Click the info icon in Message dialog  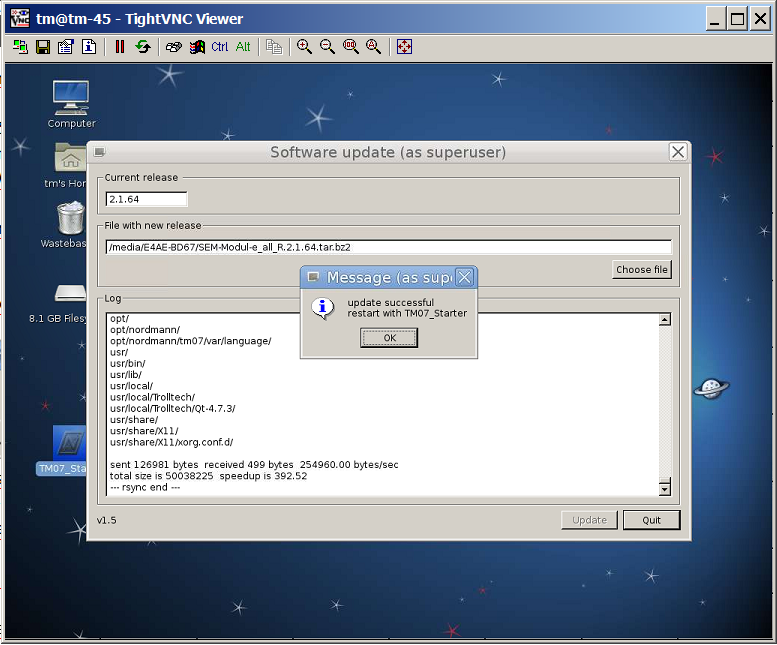(x=323, y=308)
